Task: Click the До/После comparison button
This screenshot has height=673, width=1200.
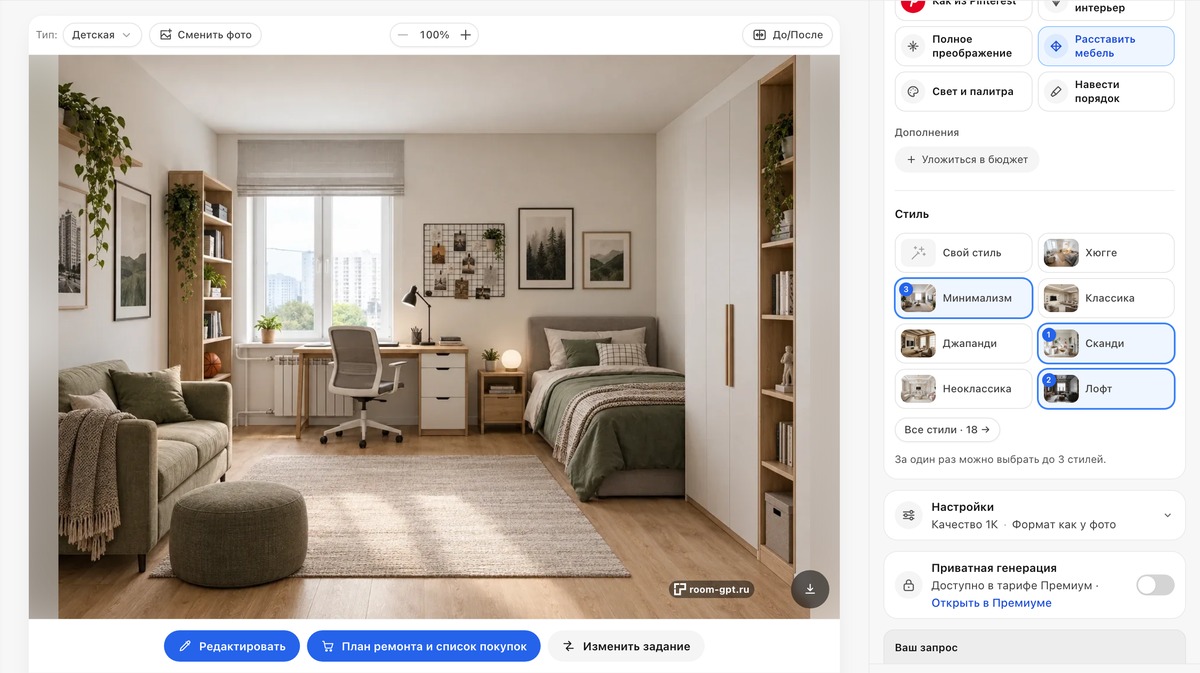Action: click(788, 35)
